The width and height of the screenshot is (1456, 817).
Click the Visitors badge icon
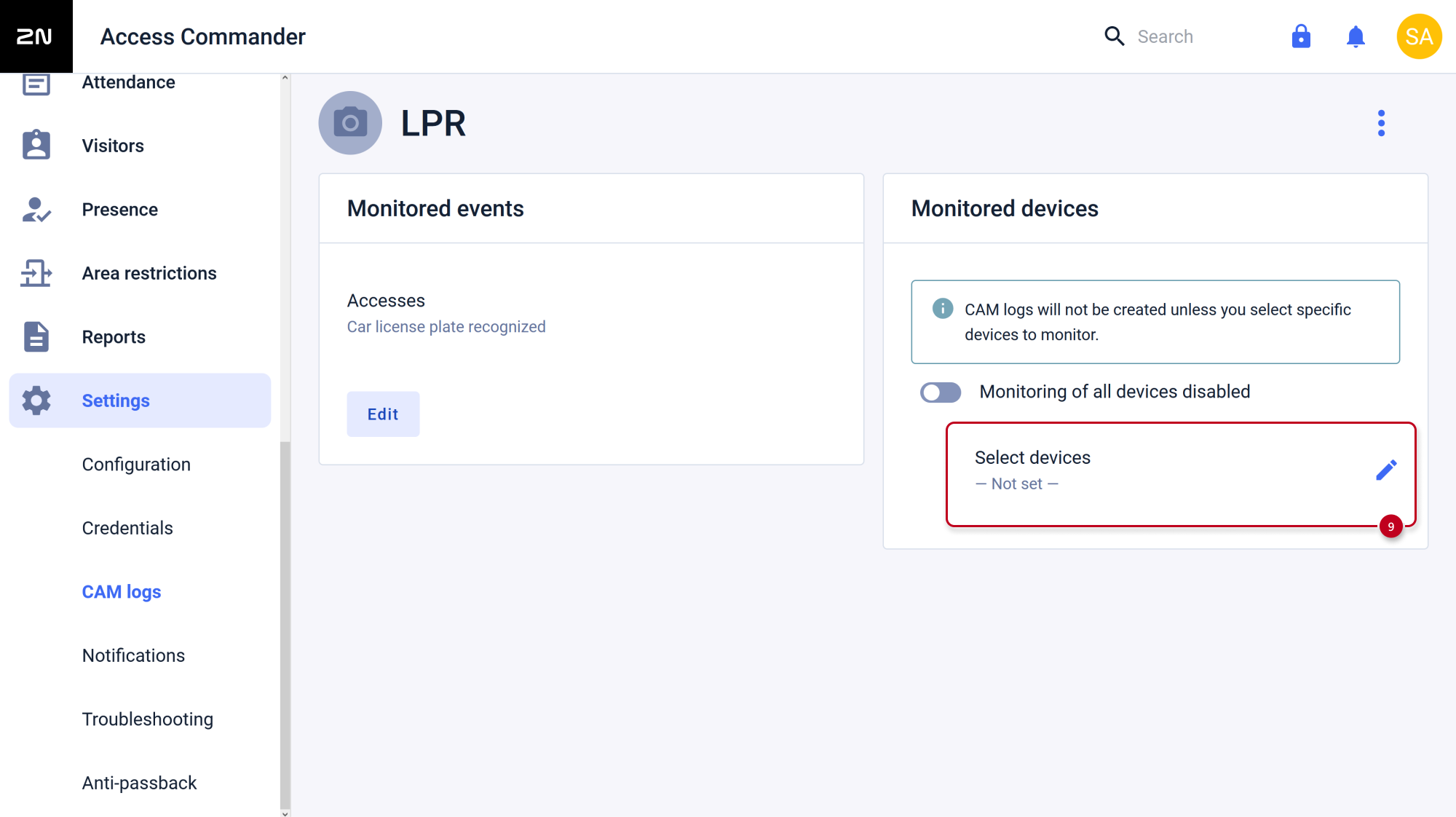[36, 146]
